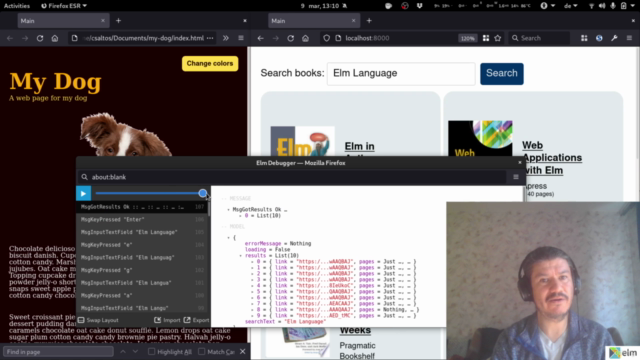Screen dimensions: 640x360
Task: Expand result entry 9 in model
Action: [253, 316]
